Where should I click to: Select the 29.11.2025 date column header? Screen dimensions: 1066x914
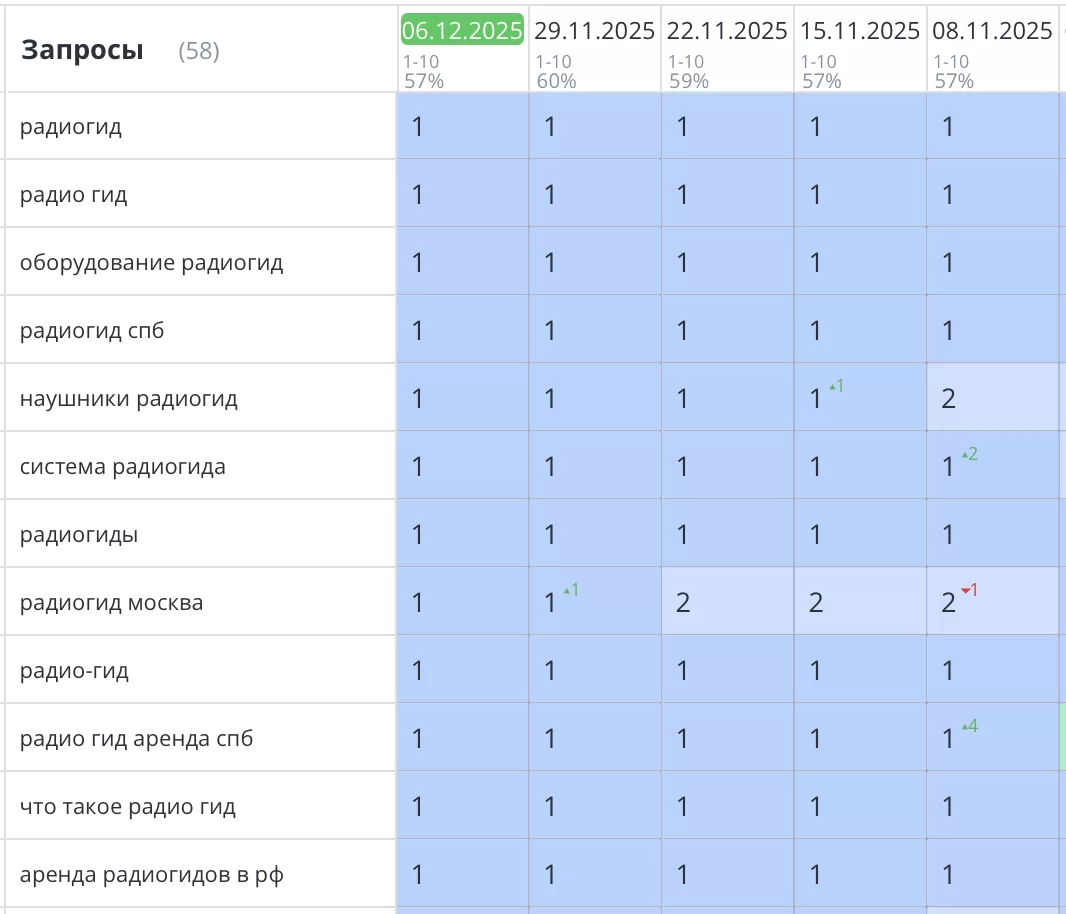(x=594, y=31)
